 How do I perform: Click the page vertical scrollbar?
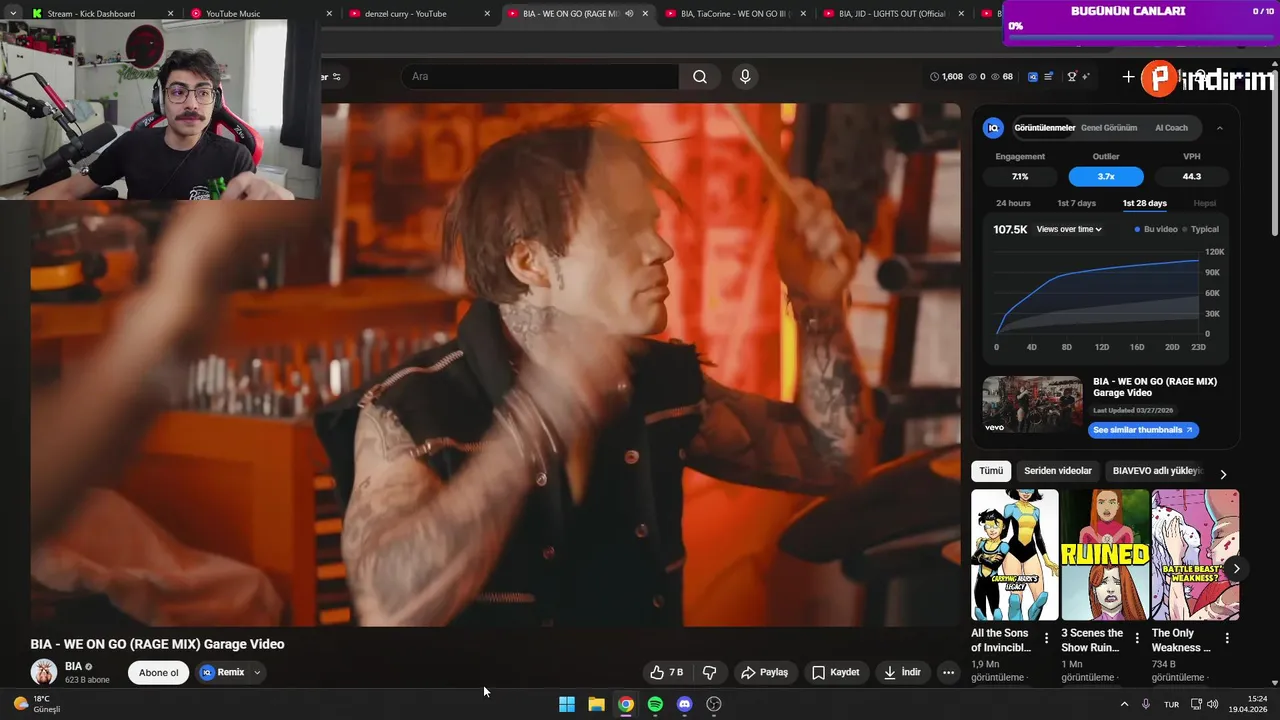tap(1274, 150)
